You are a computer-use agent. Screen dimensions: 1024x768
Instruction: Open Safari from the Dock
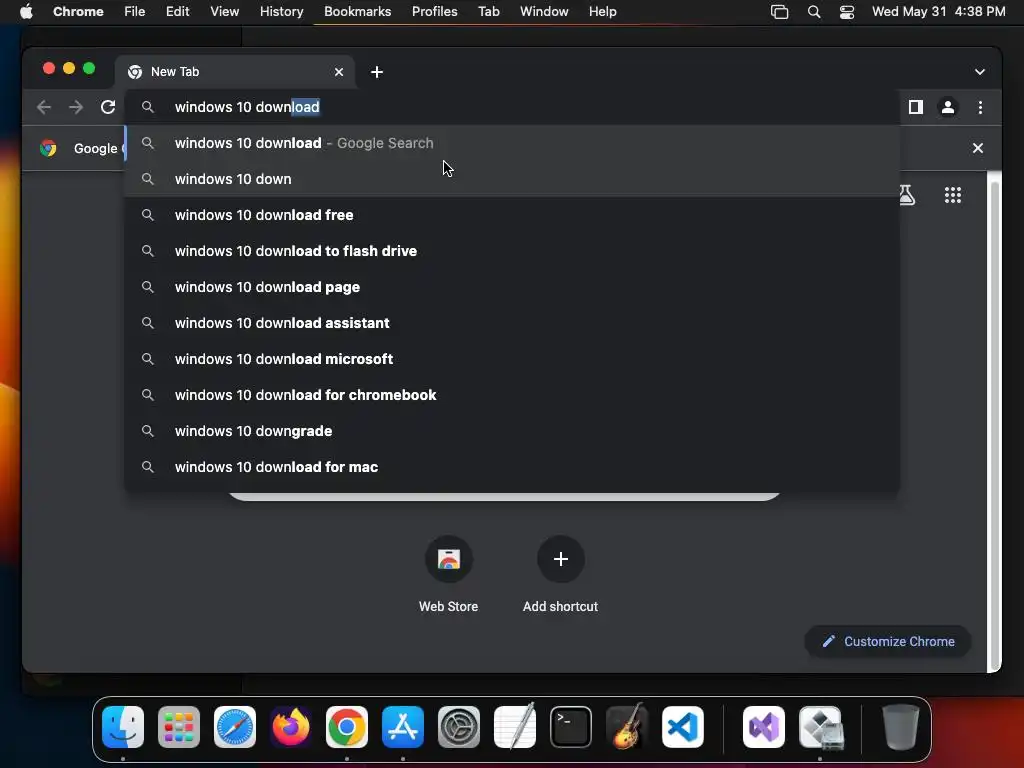(x=235, y=727)
